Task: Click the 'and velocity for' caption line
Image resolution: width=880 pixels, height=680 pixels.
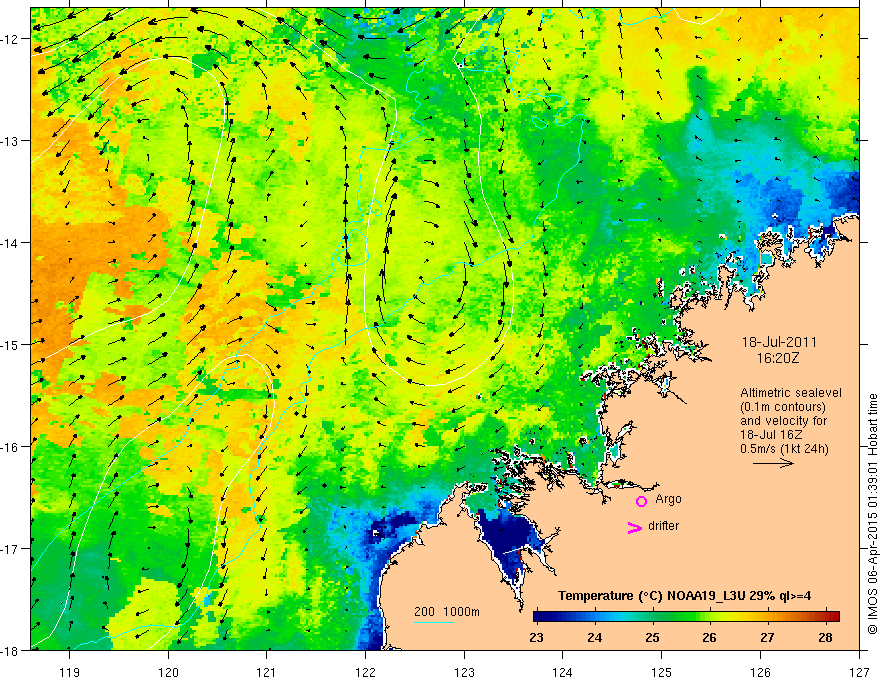Action: pos(783,421)
